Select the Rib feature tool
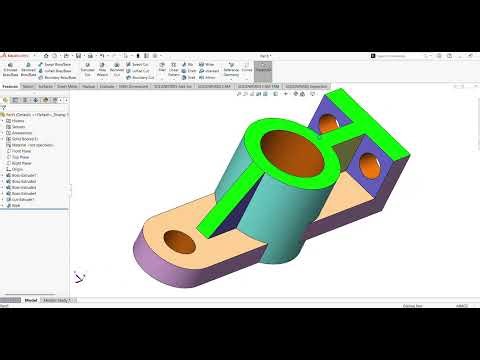Viewport: 480px width, 360px height. coord(187,64)
